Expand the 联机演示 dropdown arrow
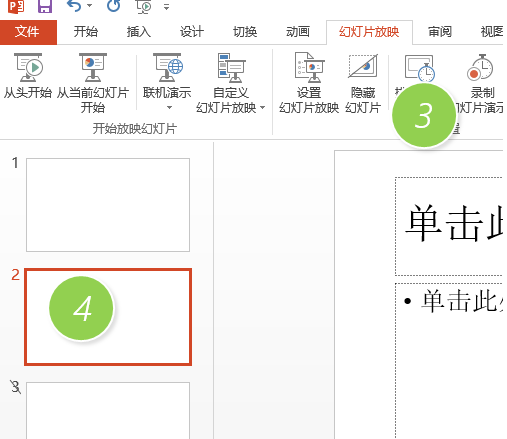The height and width of the screenshot is (439, 507). point(169,107)
